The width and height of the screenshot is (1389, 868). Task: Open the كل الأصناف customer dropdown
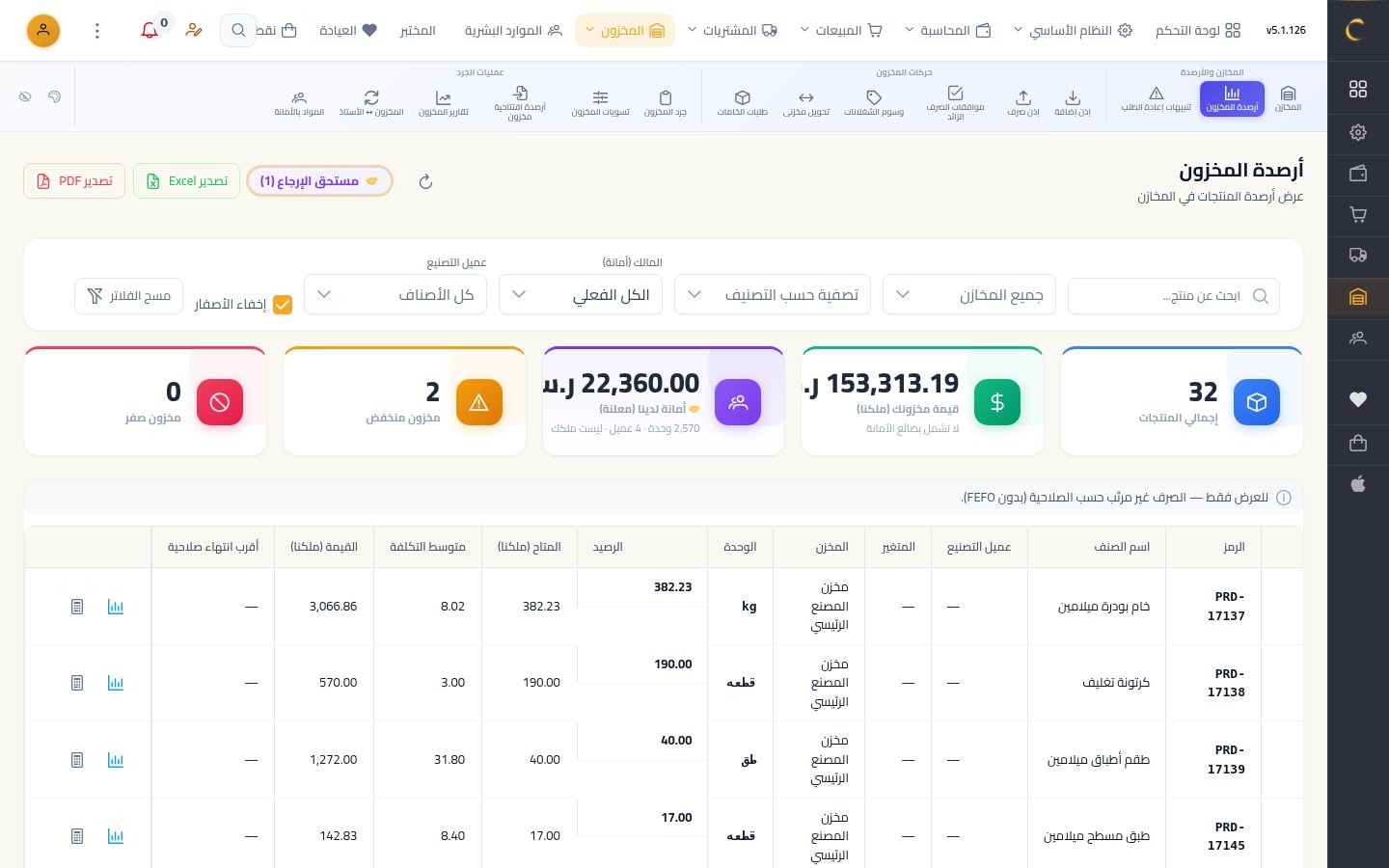click(395, 295)
